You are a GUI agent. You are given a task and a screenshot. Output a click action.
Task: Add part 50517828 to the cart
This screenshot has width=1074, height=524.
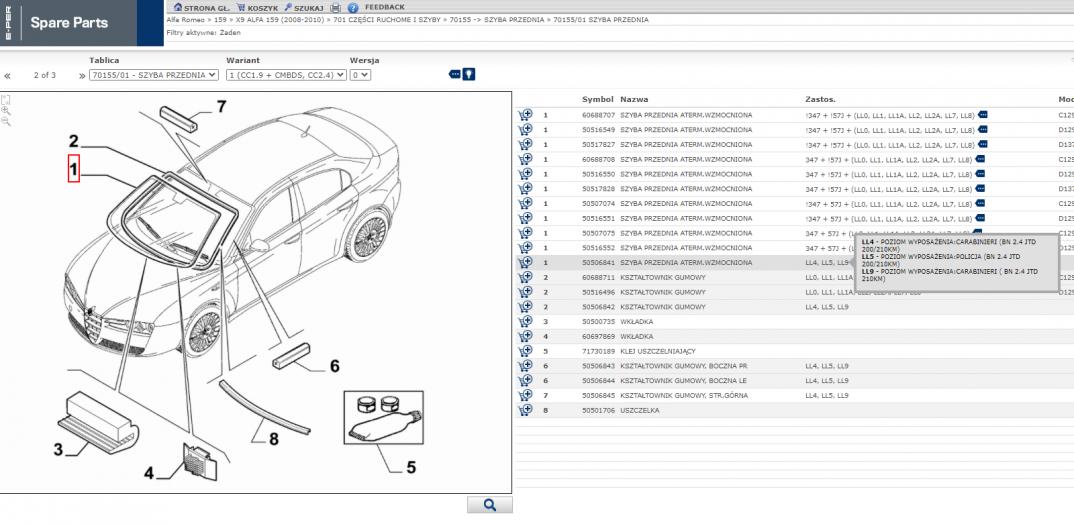525,188
